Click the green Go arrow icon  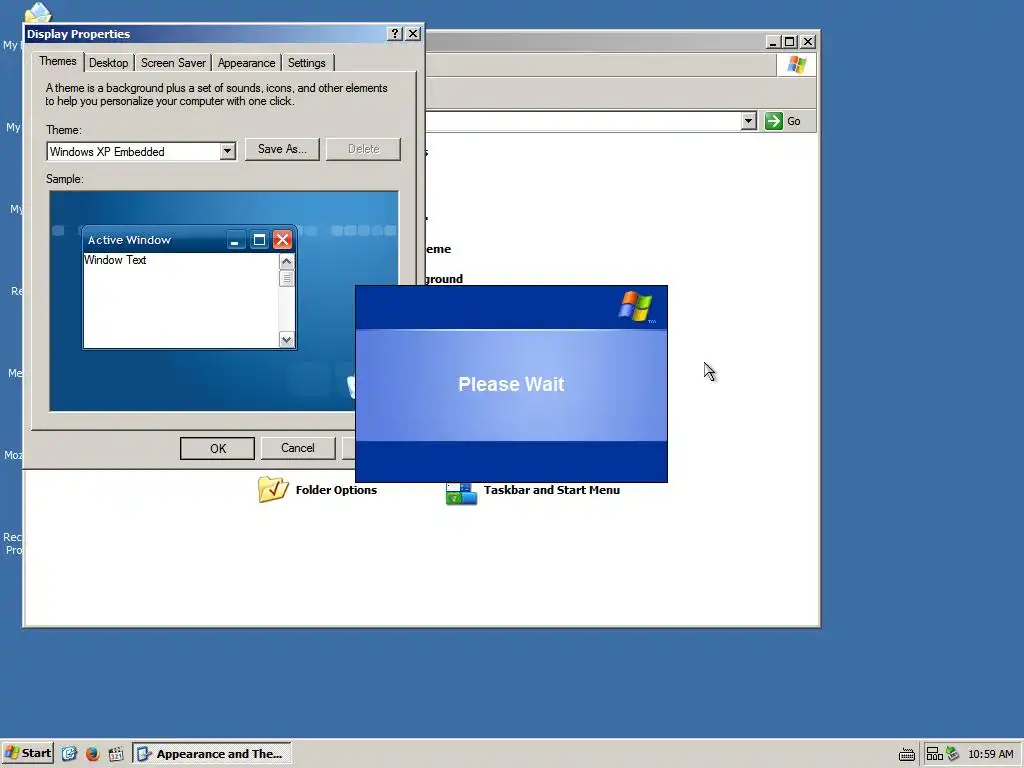pyautogui.click(x=773, y=121)
